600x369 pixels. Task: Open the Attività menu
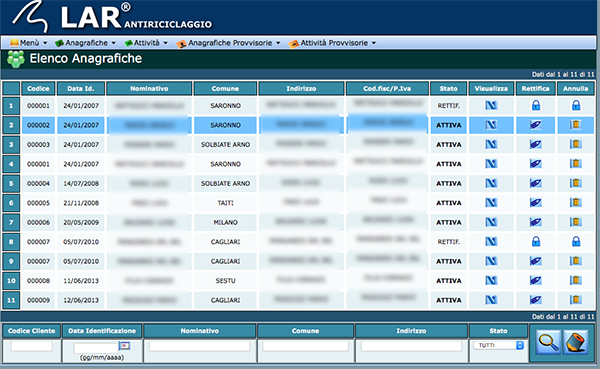point(146,43)
